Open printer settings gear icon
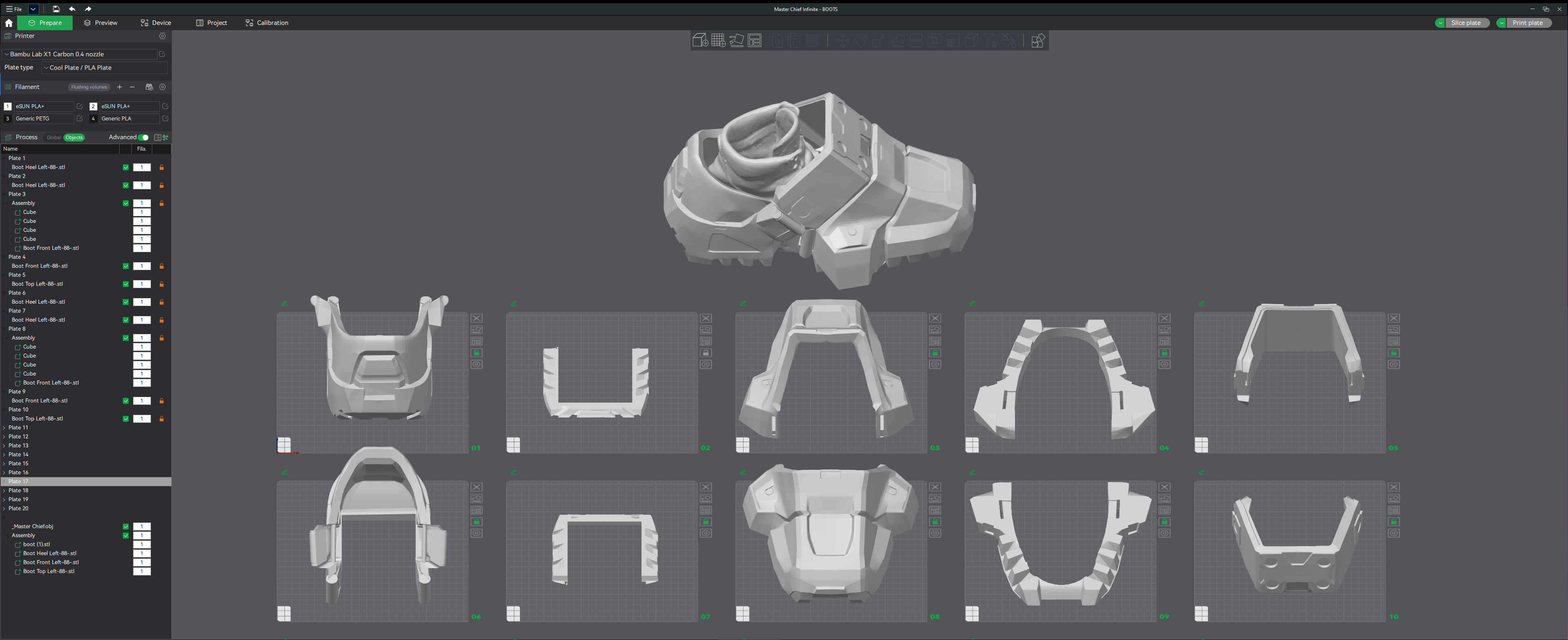 click(x=162, y=36)
